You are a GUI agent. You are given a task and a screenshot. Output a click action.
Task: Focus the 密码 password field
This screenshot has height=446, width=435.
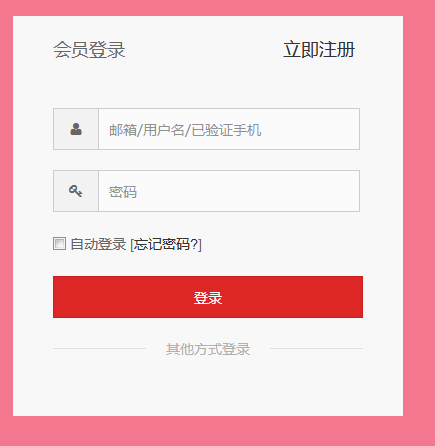coord(229,191)
